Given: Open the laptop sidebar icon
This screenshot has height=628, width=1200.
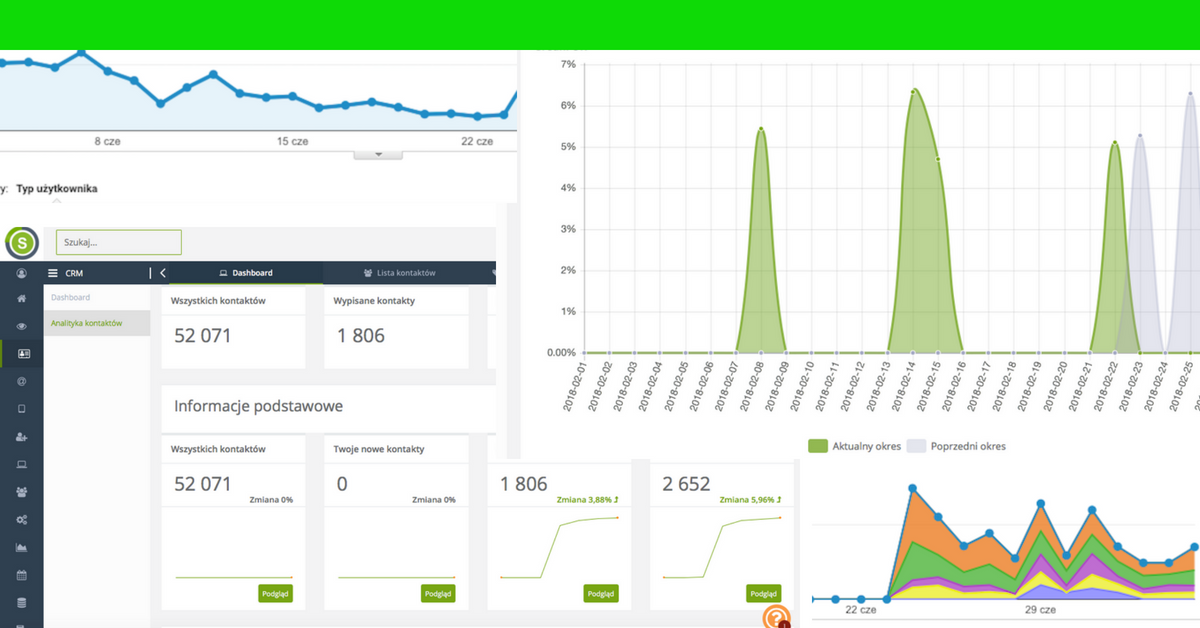Looking at the screenshot, I should click(22, 465).
